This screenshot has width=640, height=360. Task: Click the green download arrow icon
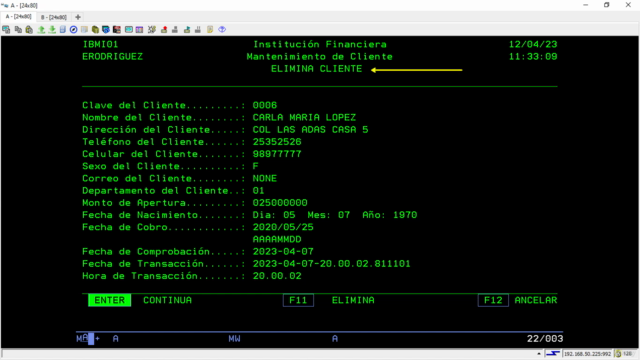[52, 29]
